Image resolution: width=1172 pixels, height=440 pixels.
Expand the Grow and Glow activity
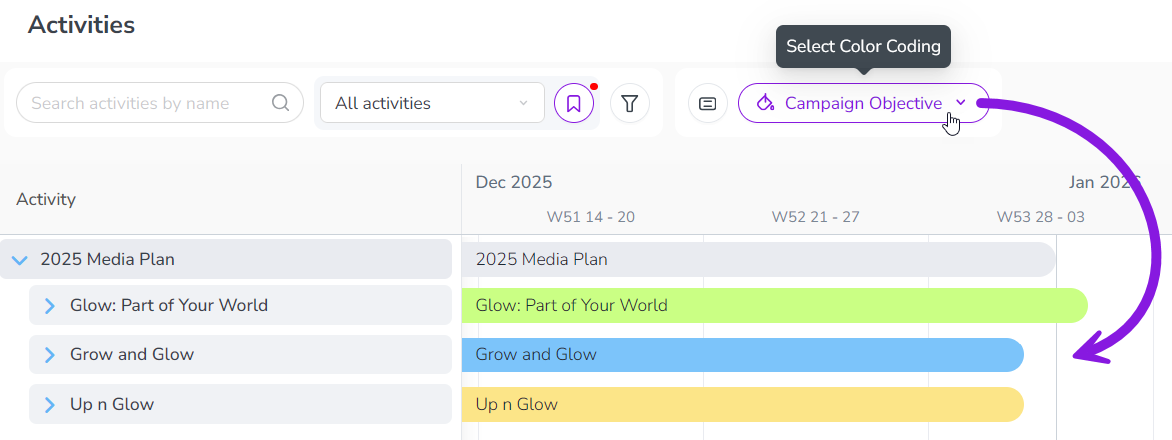click(x=49, y=355)
